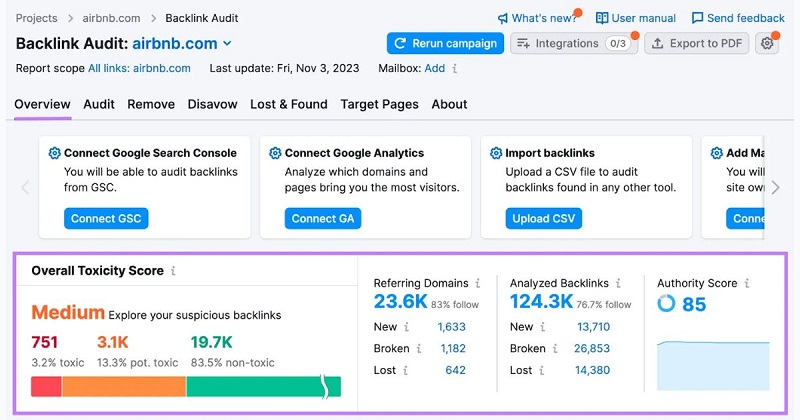Show previous cards with left carousel arrow

tap(25, 187)
